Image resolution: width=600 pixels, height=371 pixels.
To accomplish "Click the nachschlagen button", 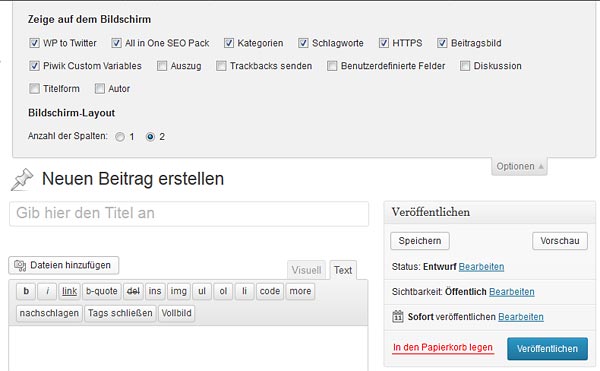I will 49,313.
